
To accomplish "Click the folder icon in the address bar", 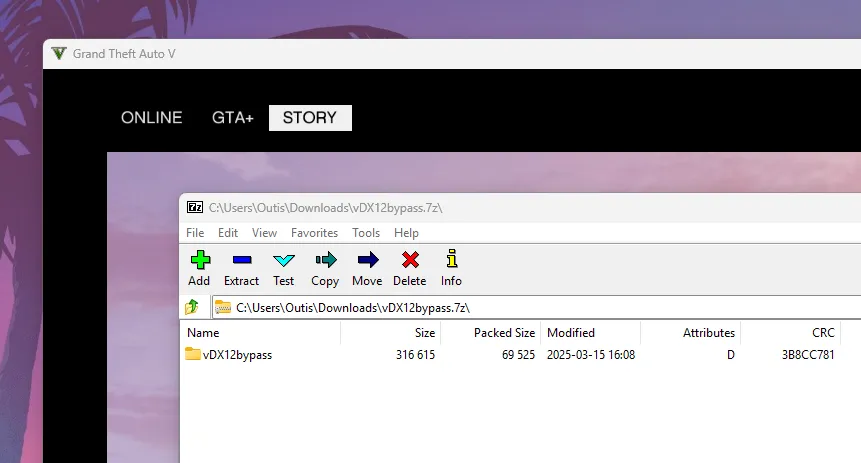I will [222, 307].
